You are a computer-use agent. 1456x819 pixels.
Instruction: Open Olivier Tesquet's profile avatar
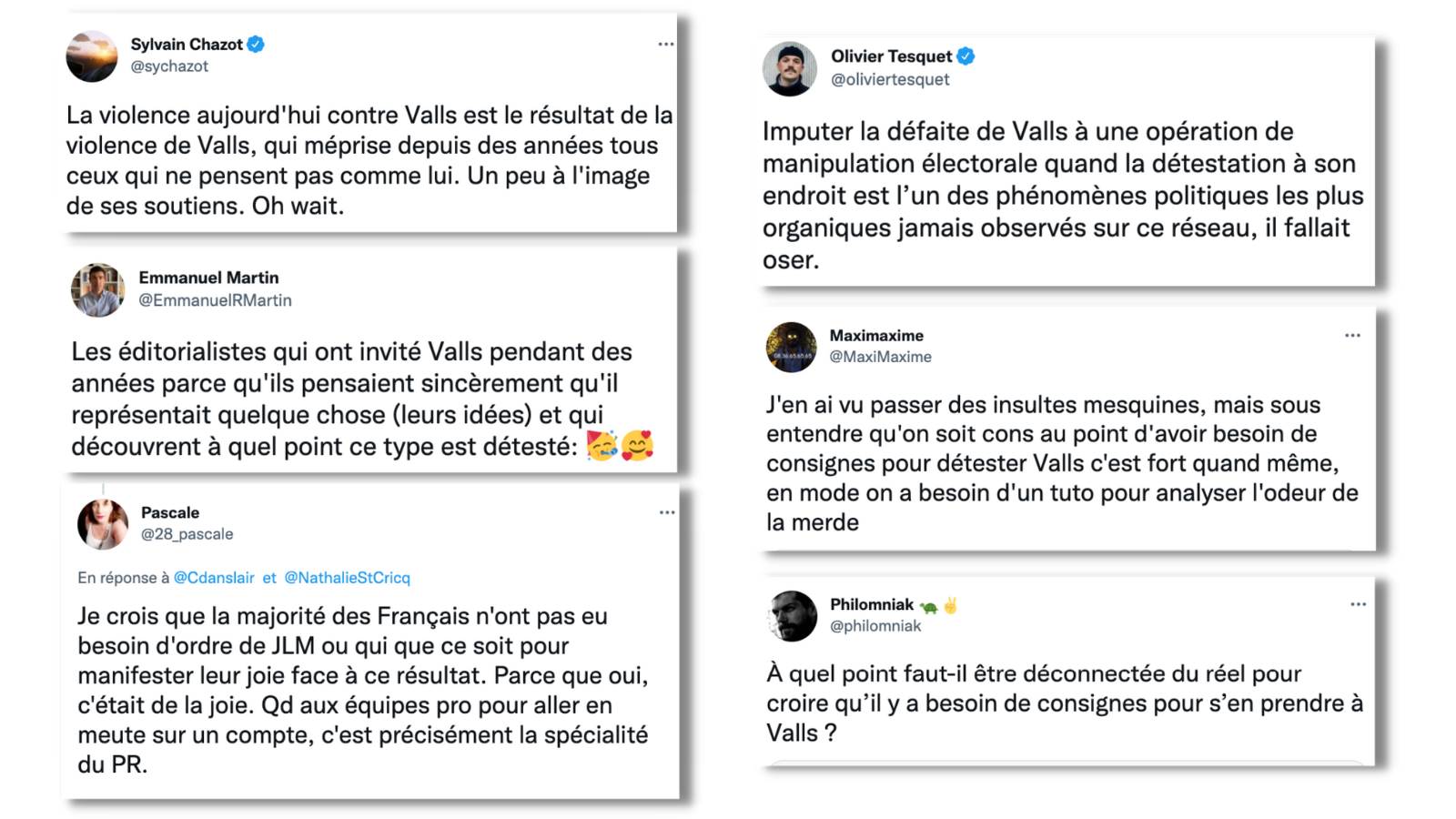pos(790,69)
